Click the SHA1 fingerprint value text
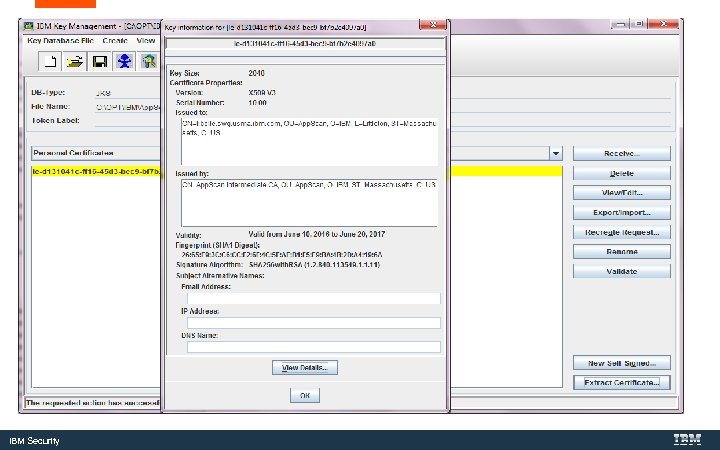This screenshot has width=720, height=450. (x=282, y=254)
